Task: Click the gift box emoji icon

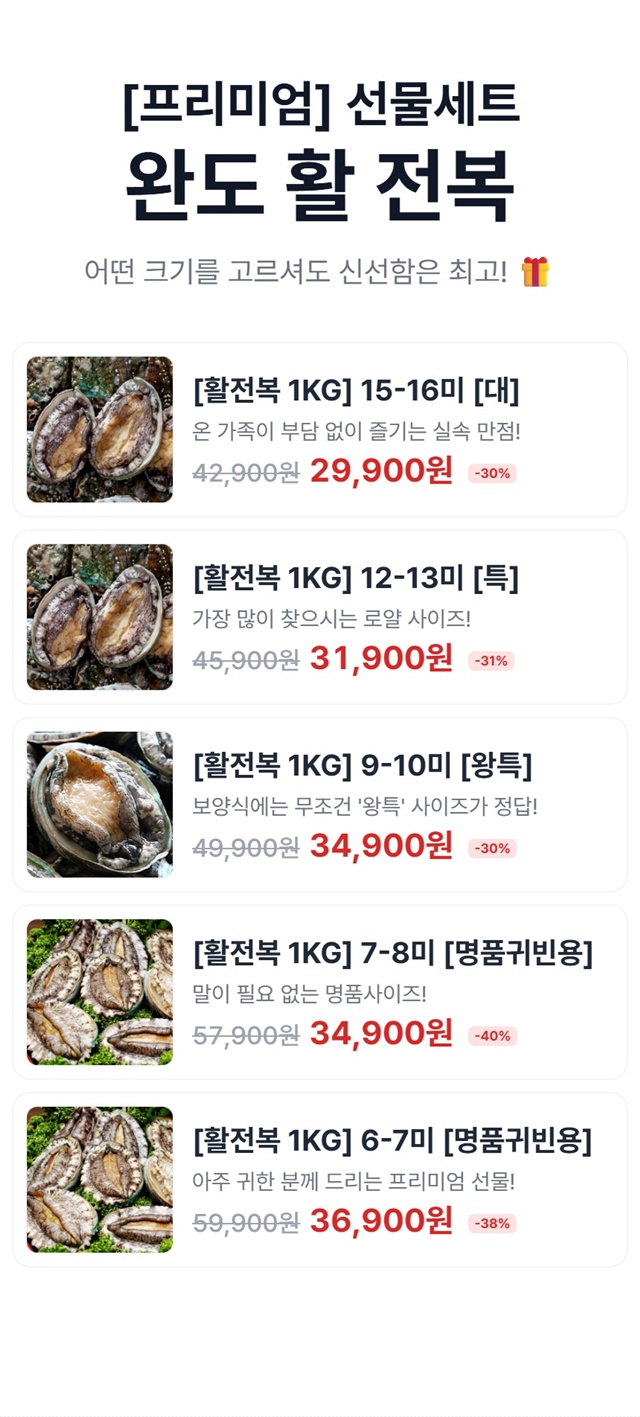Action: tap(535, 271)
